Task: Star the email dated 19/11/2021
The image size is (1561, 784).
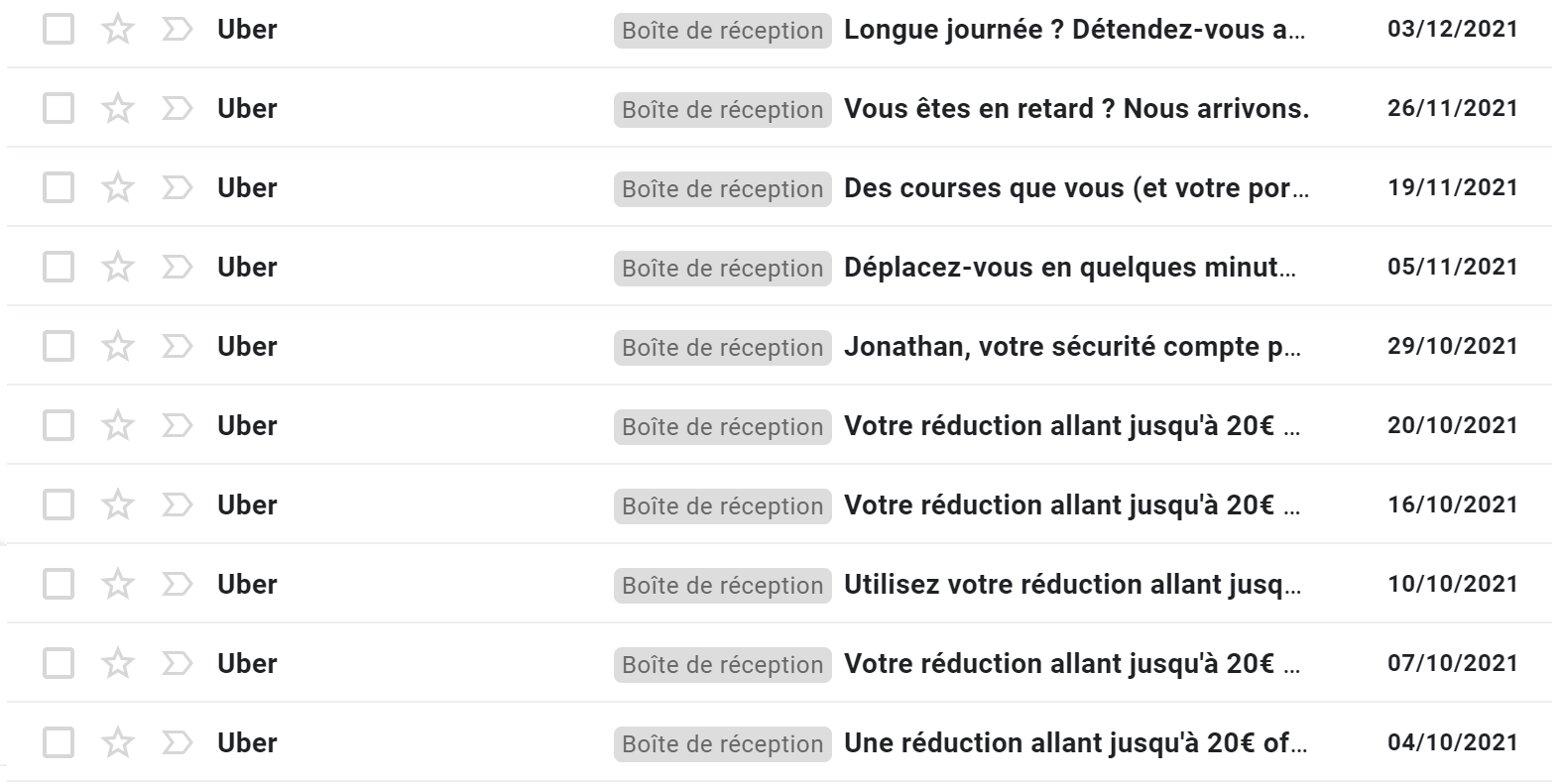Action: [x=118, y=187]
